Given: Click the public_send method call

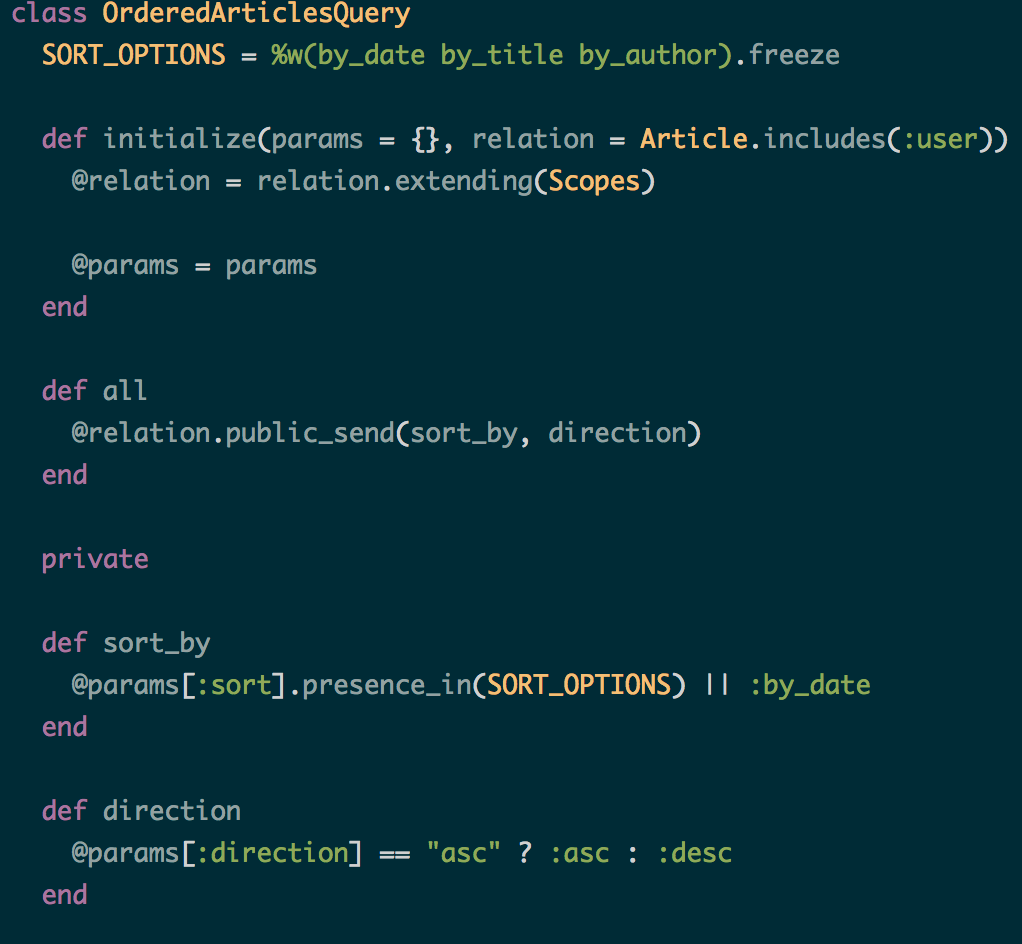Looking at the screenshot, I should (x=311, y=433).
